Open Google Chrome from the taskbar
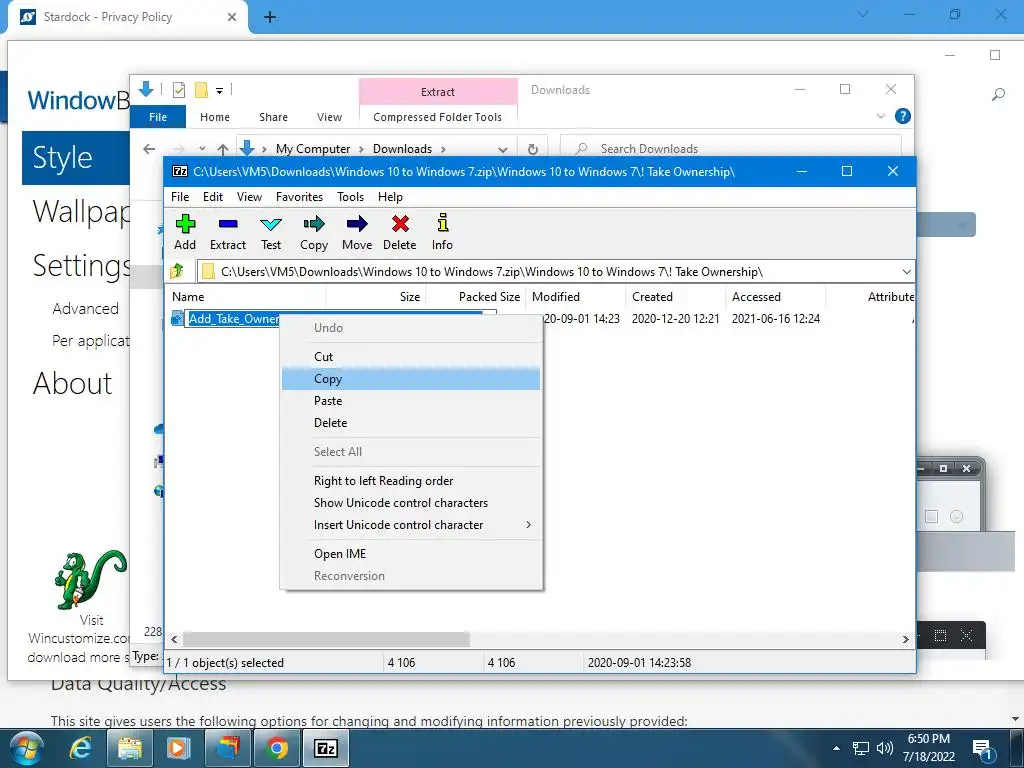 tap(276, 748)
